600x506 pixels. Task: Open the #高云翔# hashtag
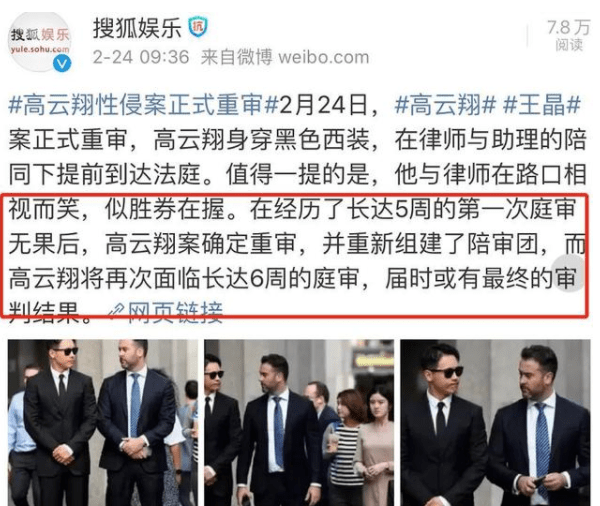click(445, 105)
